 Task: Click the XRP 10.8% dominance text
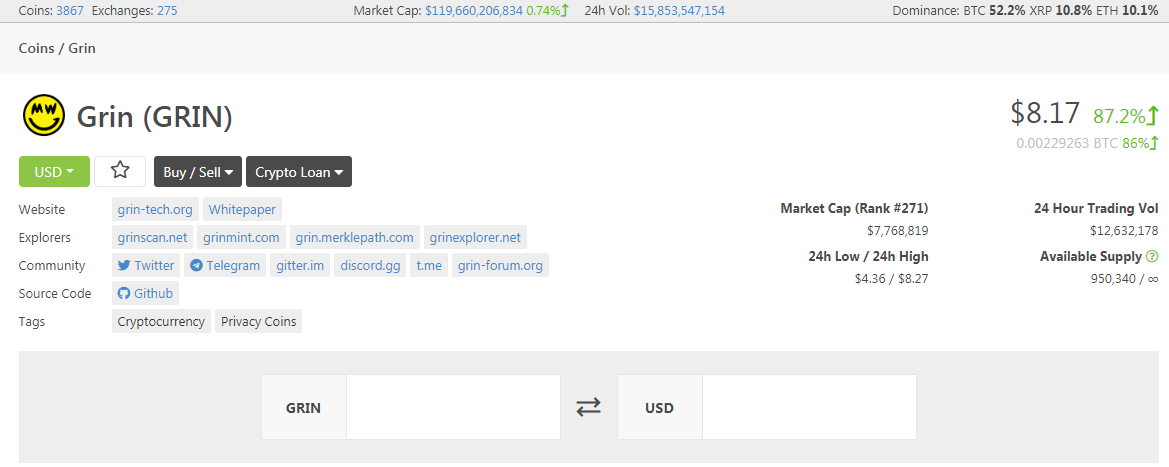click(x=1059, y=10)
